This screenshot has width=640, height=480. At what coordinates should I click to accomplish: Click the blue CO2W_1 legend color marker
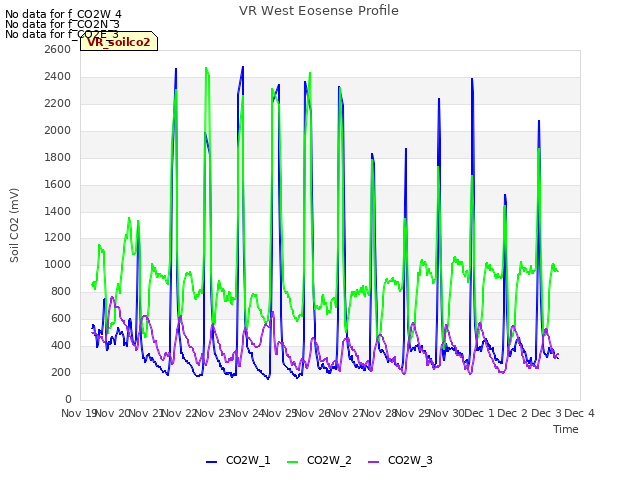point(211,462)
